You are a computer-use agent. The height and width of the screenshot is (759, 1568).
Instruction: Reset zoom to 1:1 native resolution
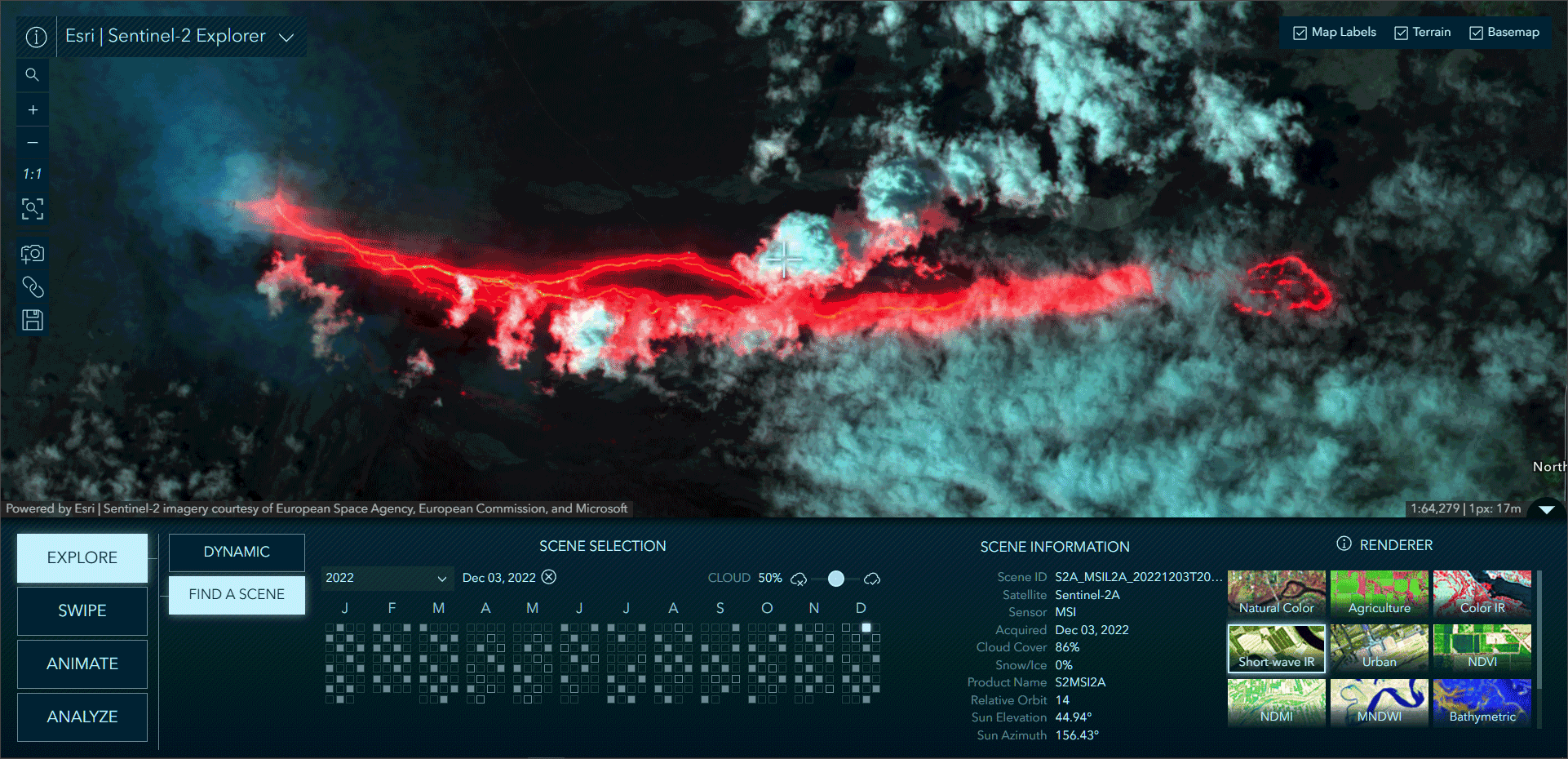[x=33, y=174]
